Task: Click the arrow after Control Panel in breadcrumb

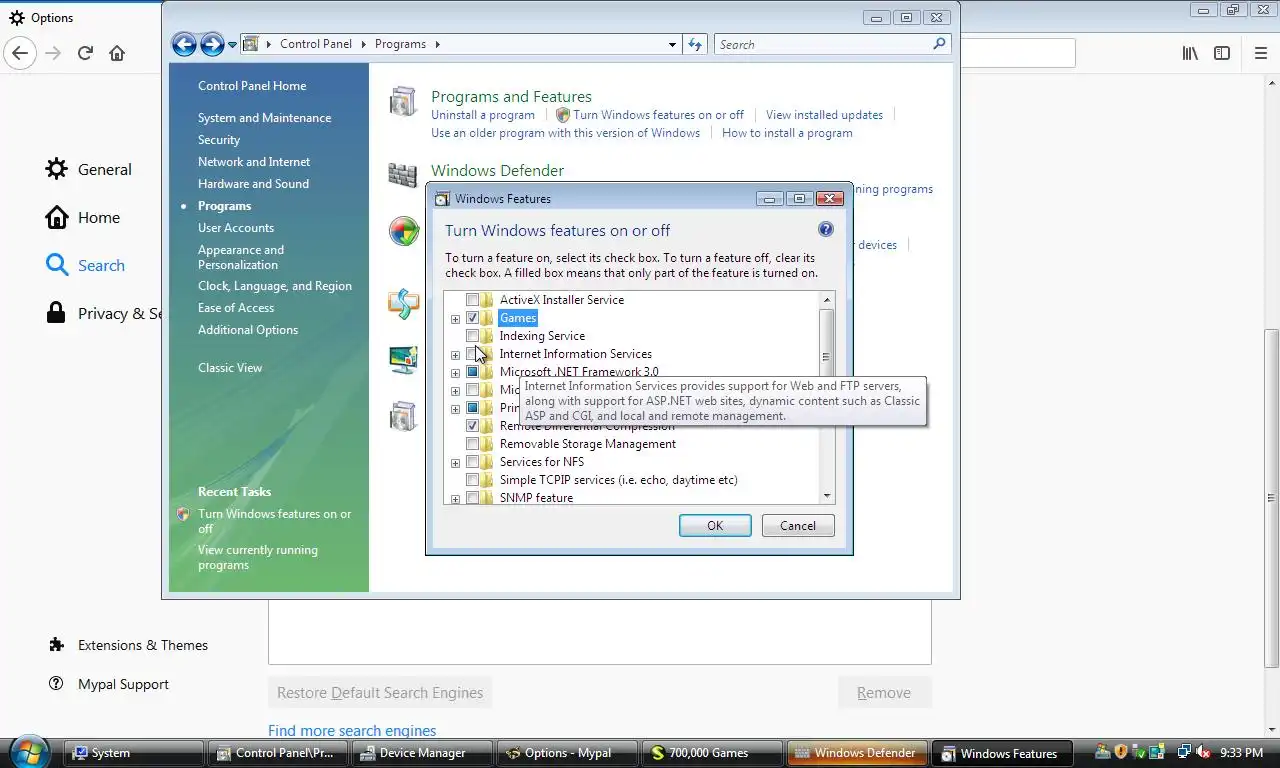Action: tap(364, 44)
